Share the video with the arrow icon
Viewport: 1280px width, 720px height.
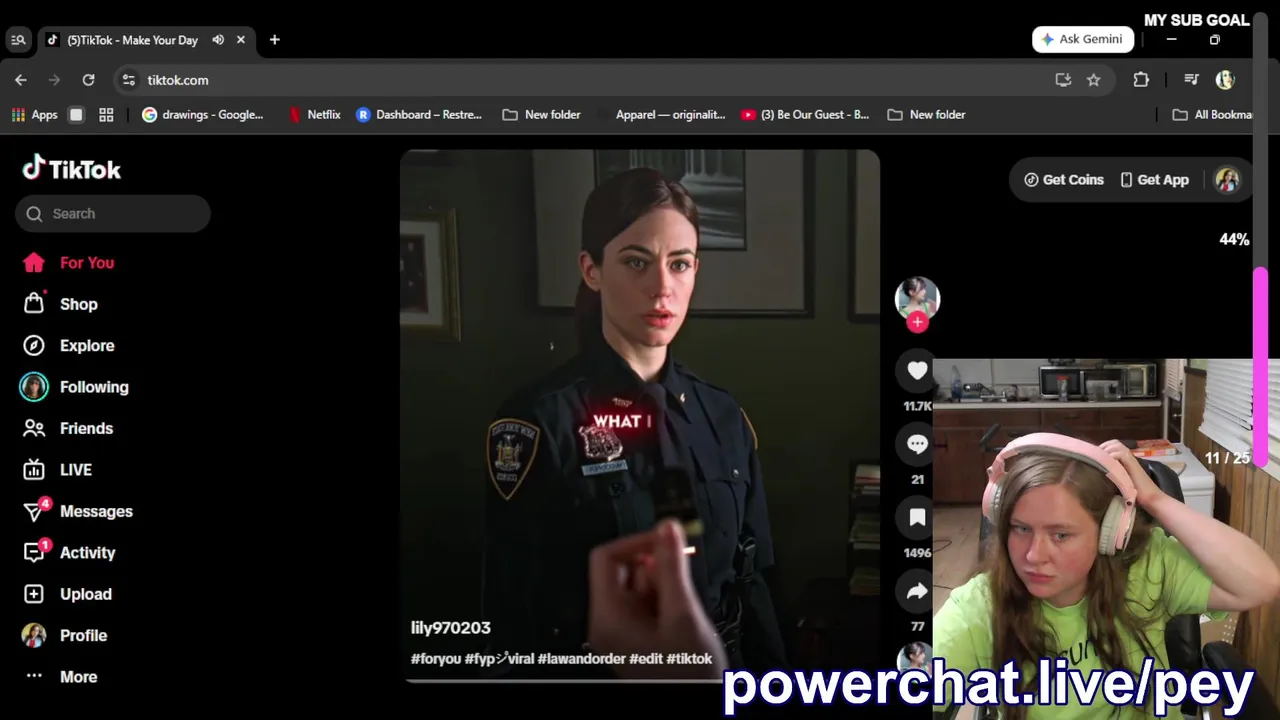click(917, 591)
